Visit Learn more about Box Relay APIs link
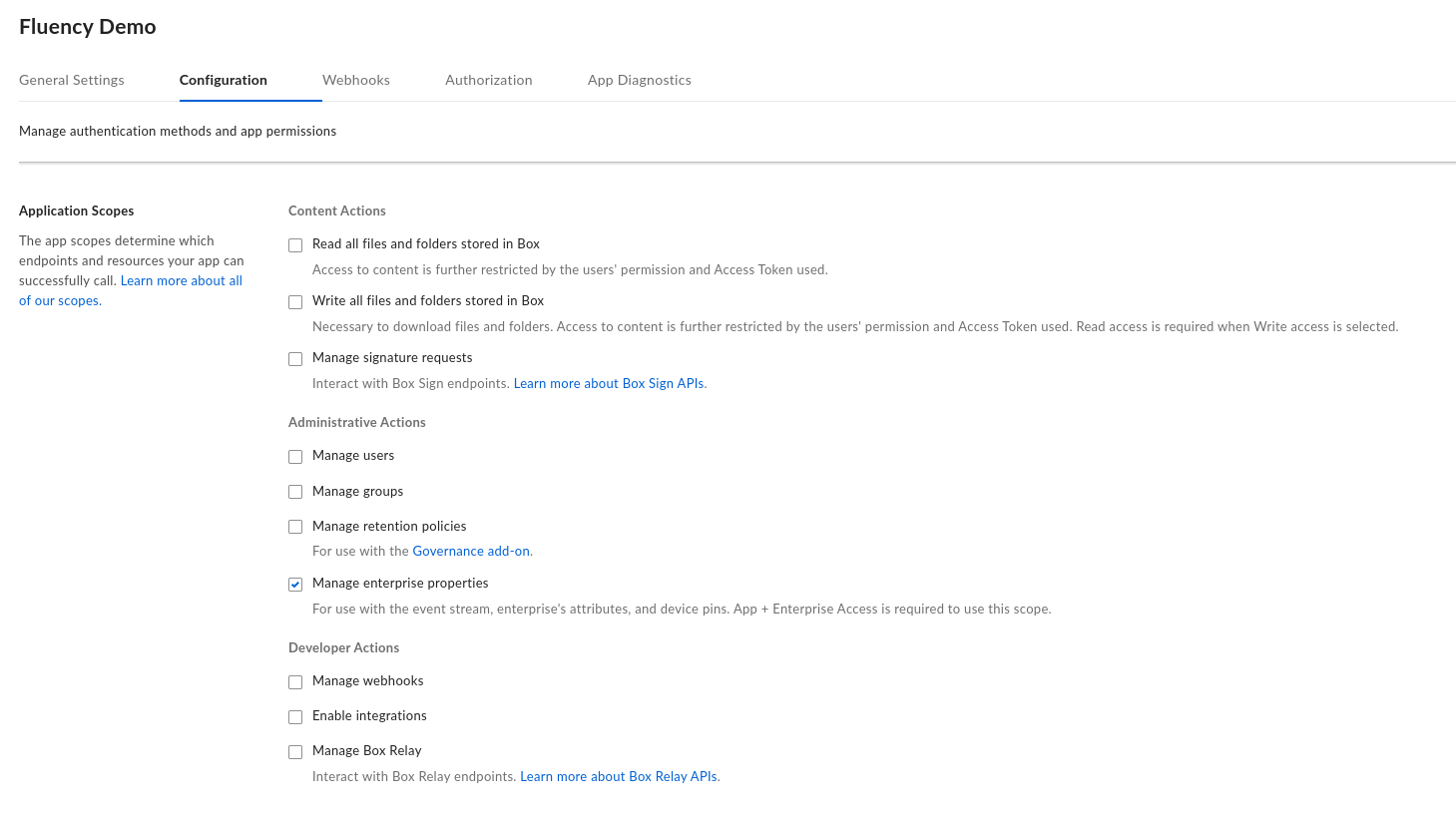 pos(619,776)
